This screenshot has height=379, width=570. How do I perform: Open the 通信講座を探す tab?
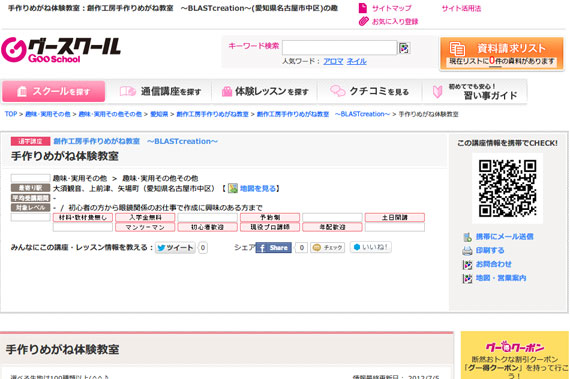160,92
